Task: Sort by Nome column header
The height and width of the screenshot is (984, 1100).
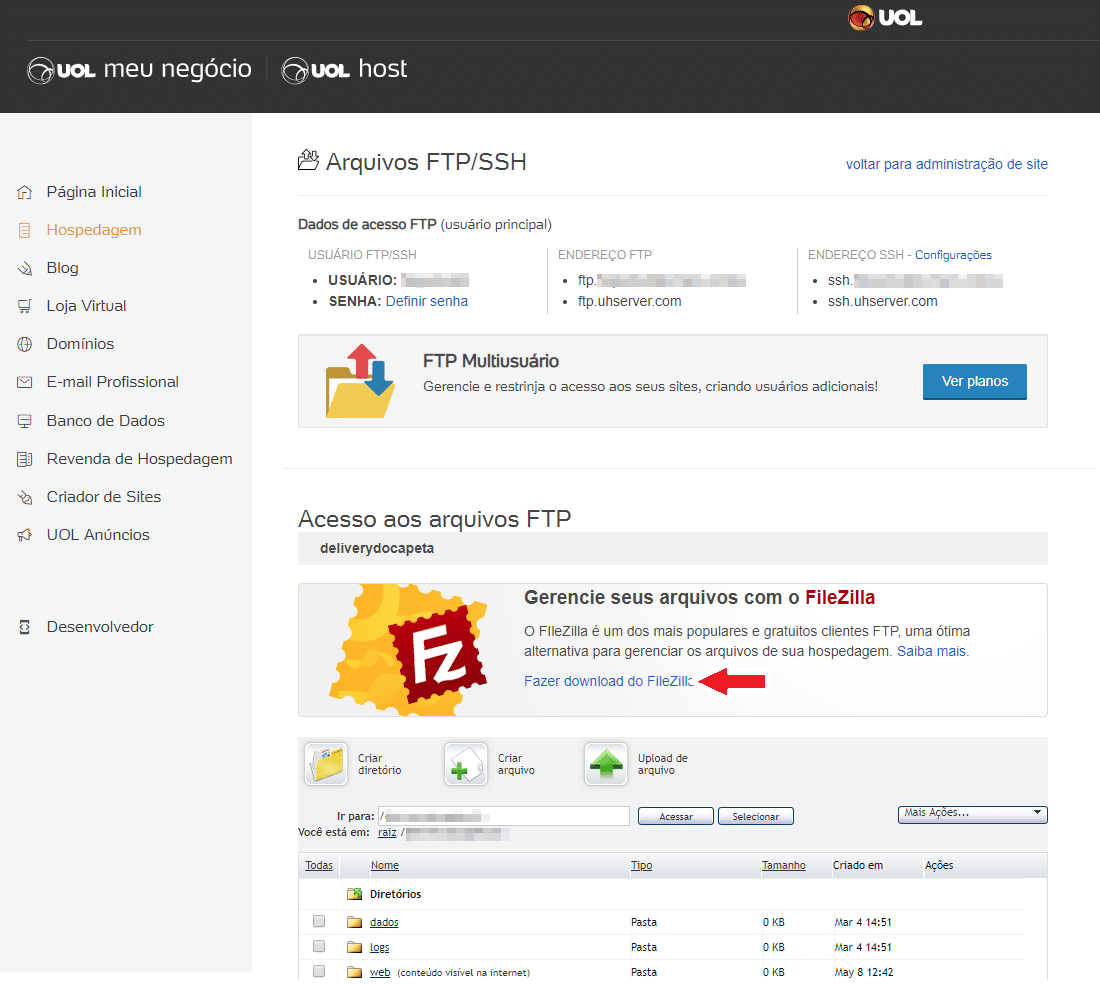Action: pos(384,865)
